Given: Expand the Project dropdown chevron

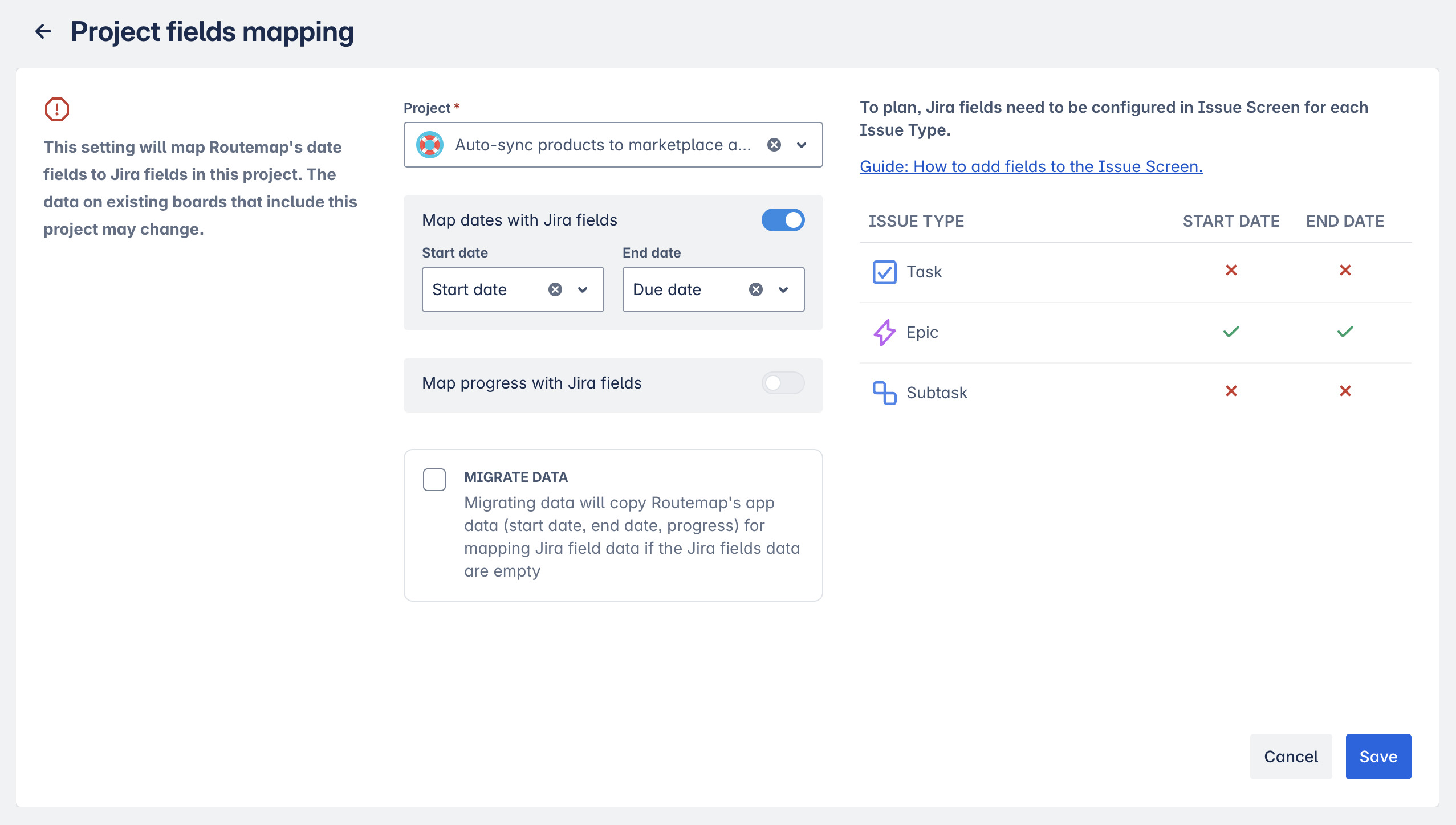Looking at the screenshot, I should pos(802,145).
